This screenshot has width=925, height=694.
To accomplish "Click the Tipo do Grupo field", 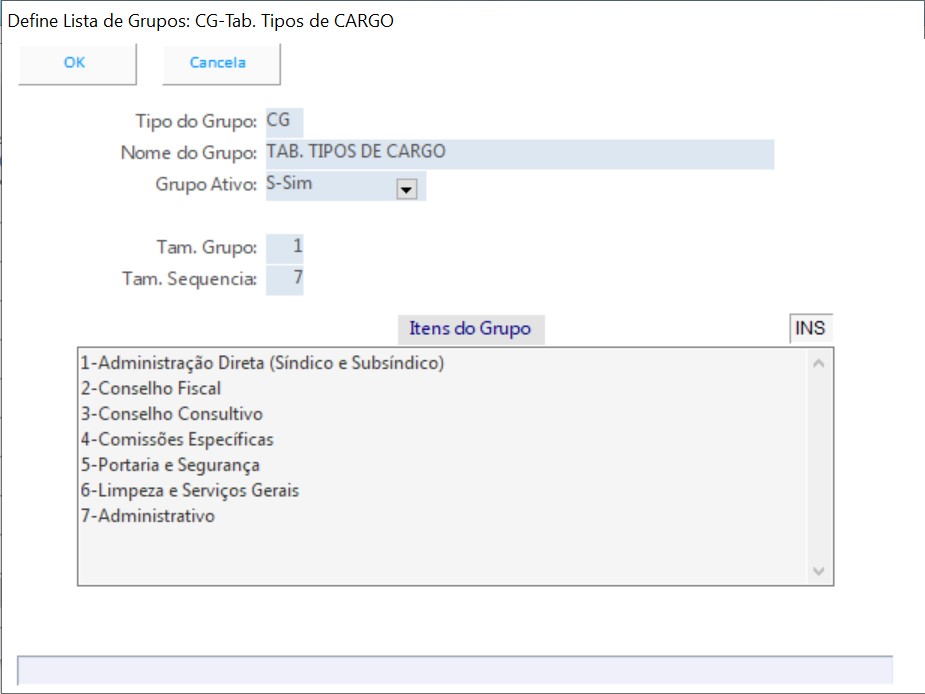I will pyautogui.click(x=284, y=121).
